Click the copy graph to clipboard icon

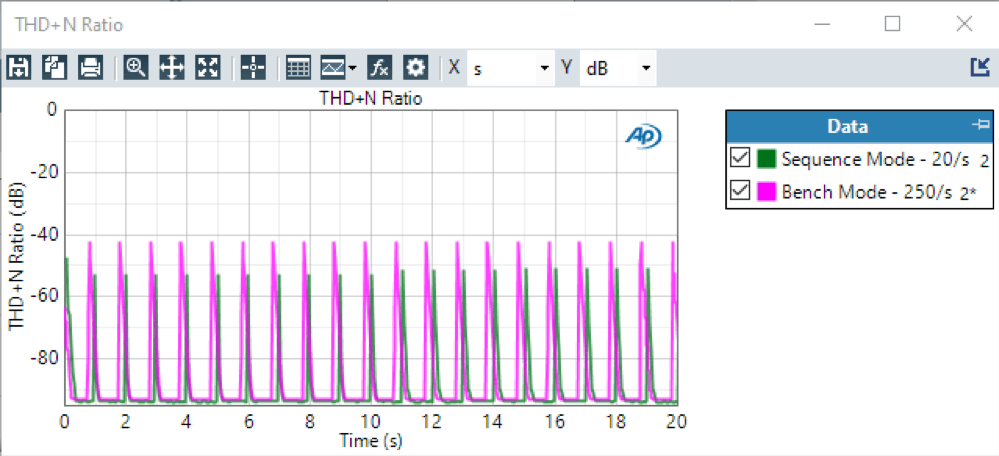point(54,68)
